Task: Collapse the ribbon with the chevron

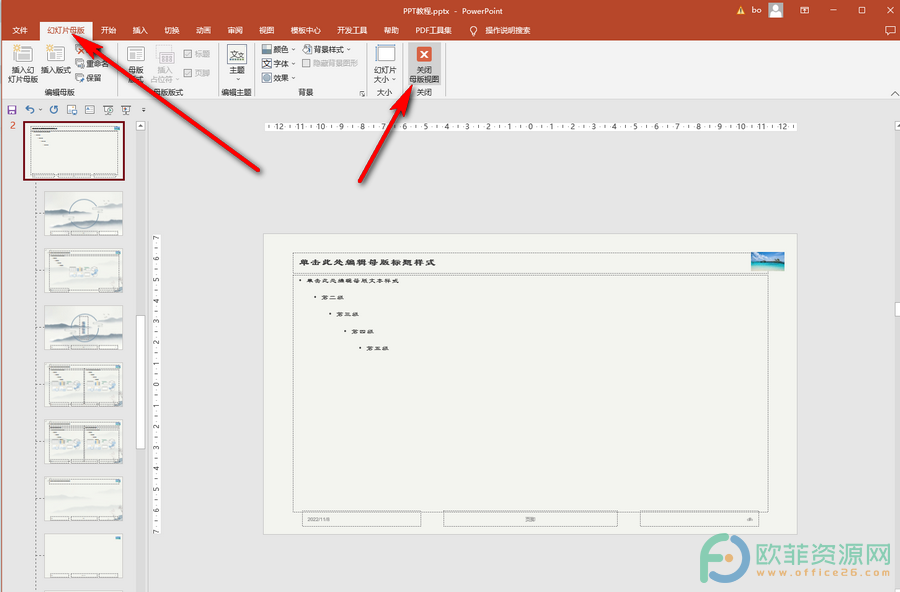Action: coord(894,93)
